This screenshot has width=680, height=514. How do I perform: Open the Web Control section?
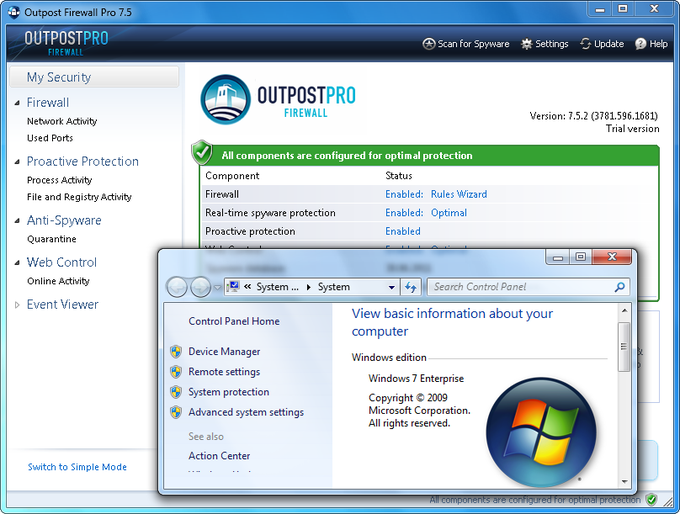pos(62,262)
